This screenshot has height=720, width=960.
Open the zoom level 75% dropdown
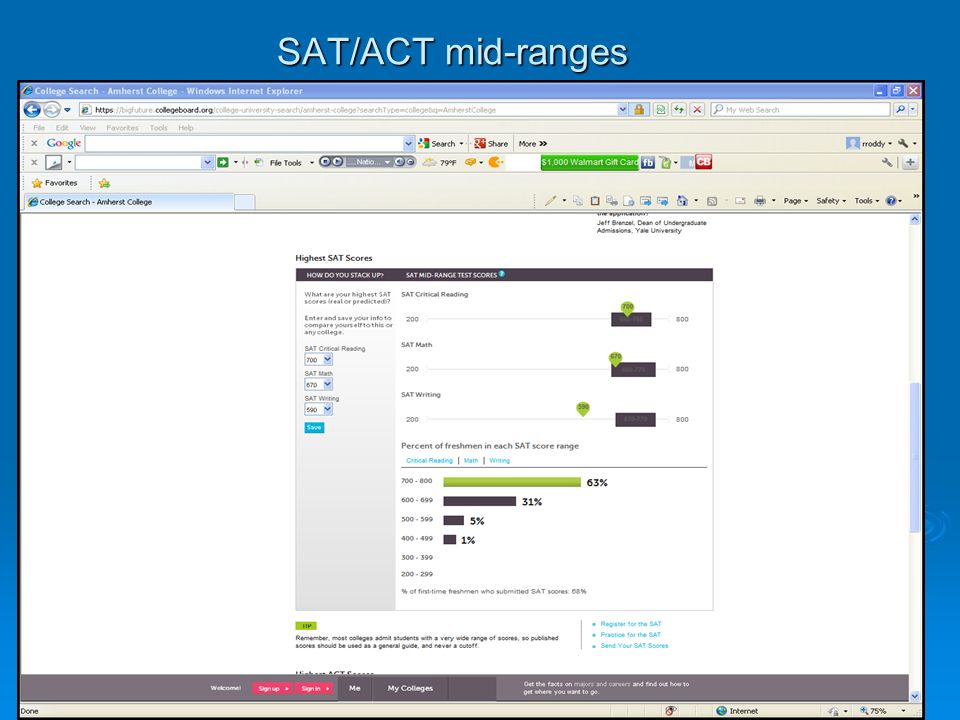903,711
